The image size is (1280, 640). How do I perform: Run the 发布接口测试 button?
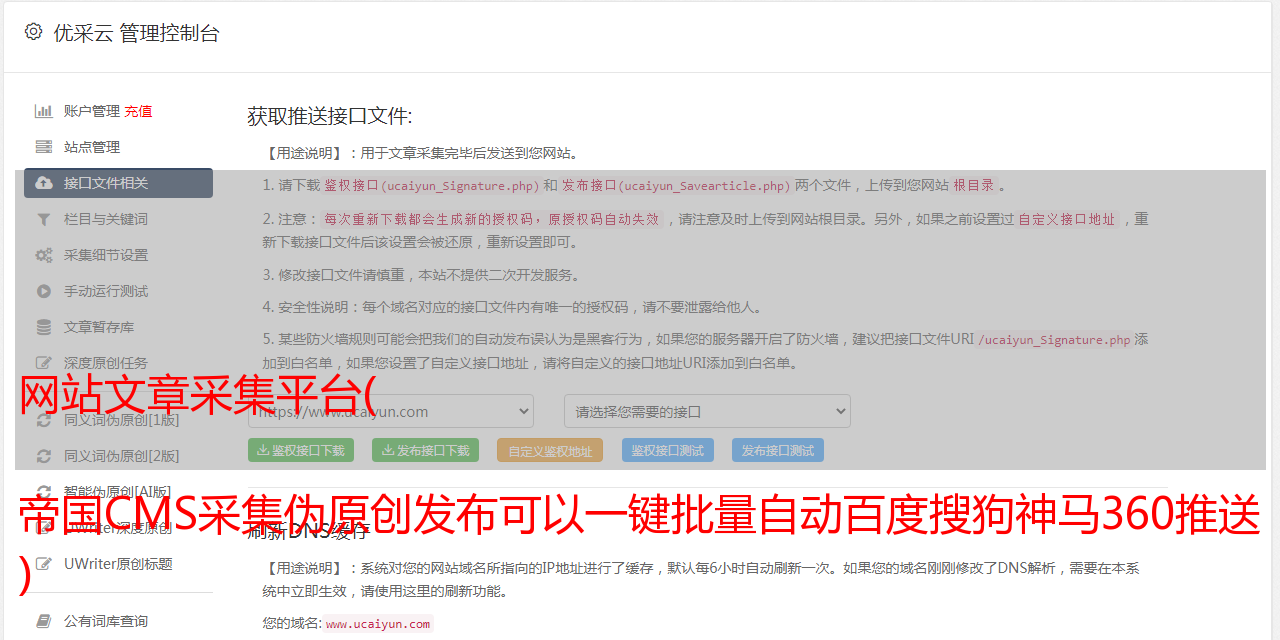tap(777, 450)
